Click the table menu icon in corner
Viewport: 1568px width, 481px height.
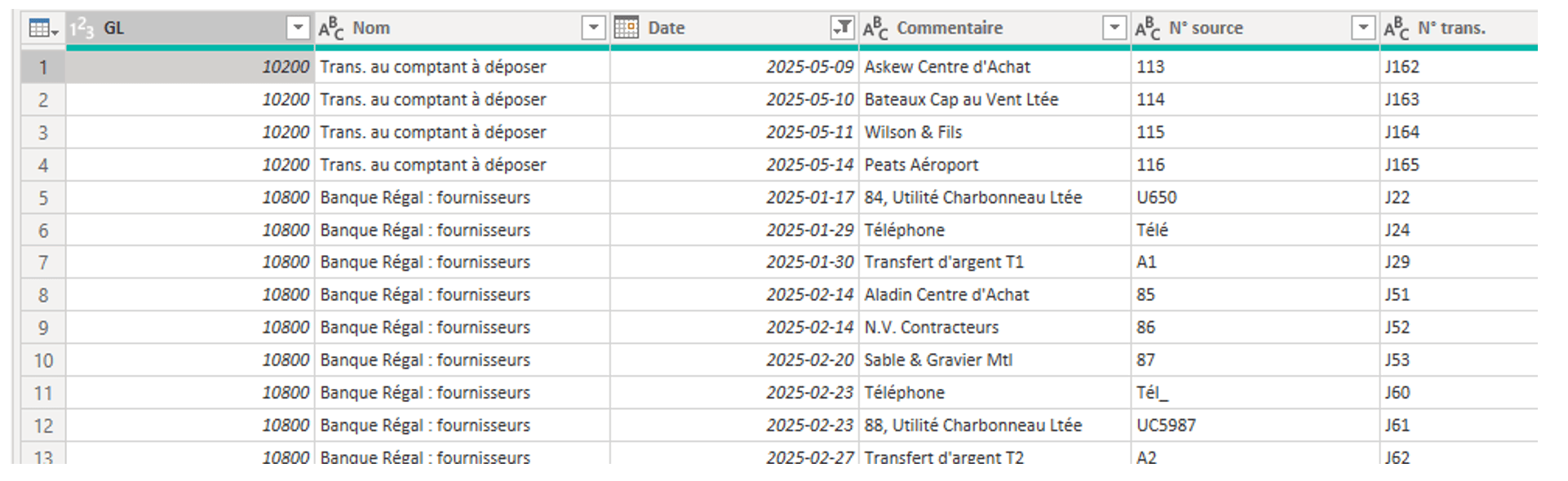coord(42,29)
